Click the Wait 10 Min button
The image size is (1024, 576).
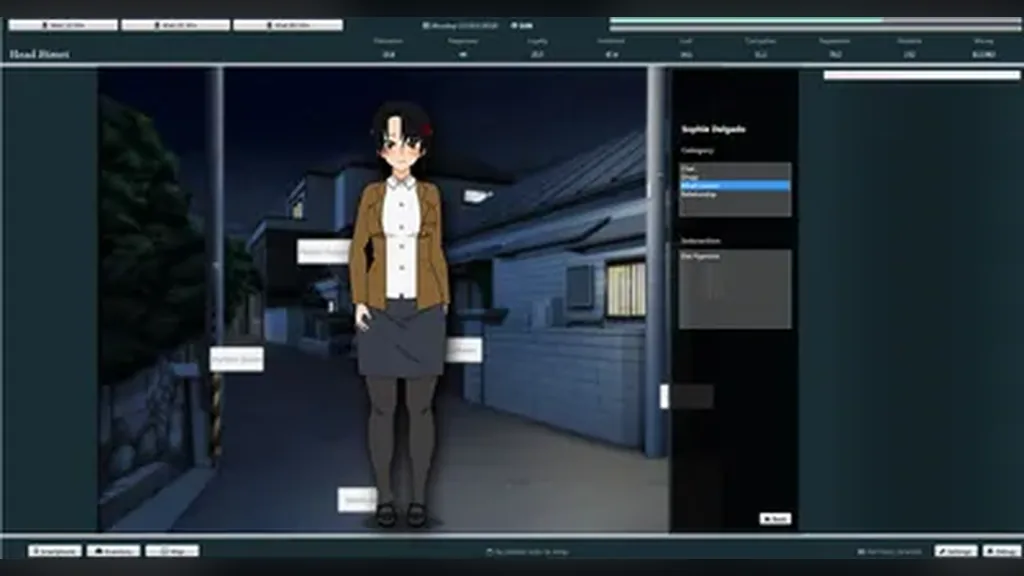coord(63,25)
